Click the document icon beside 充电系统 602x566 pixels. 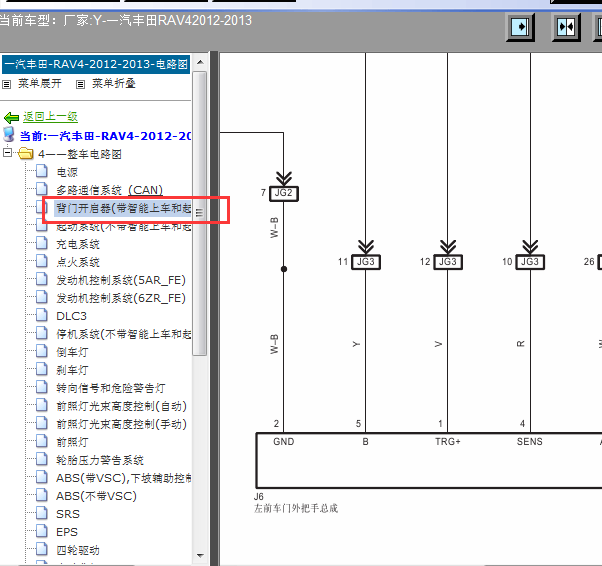coord(42,243)
